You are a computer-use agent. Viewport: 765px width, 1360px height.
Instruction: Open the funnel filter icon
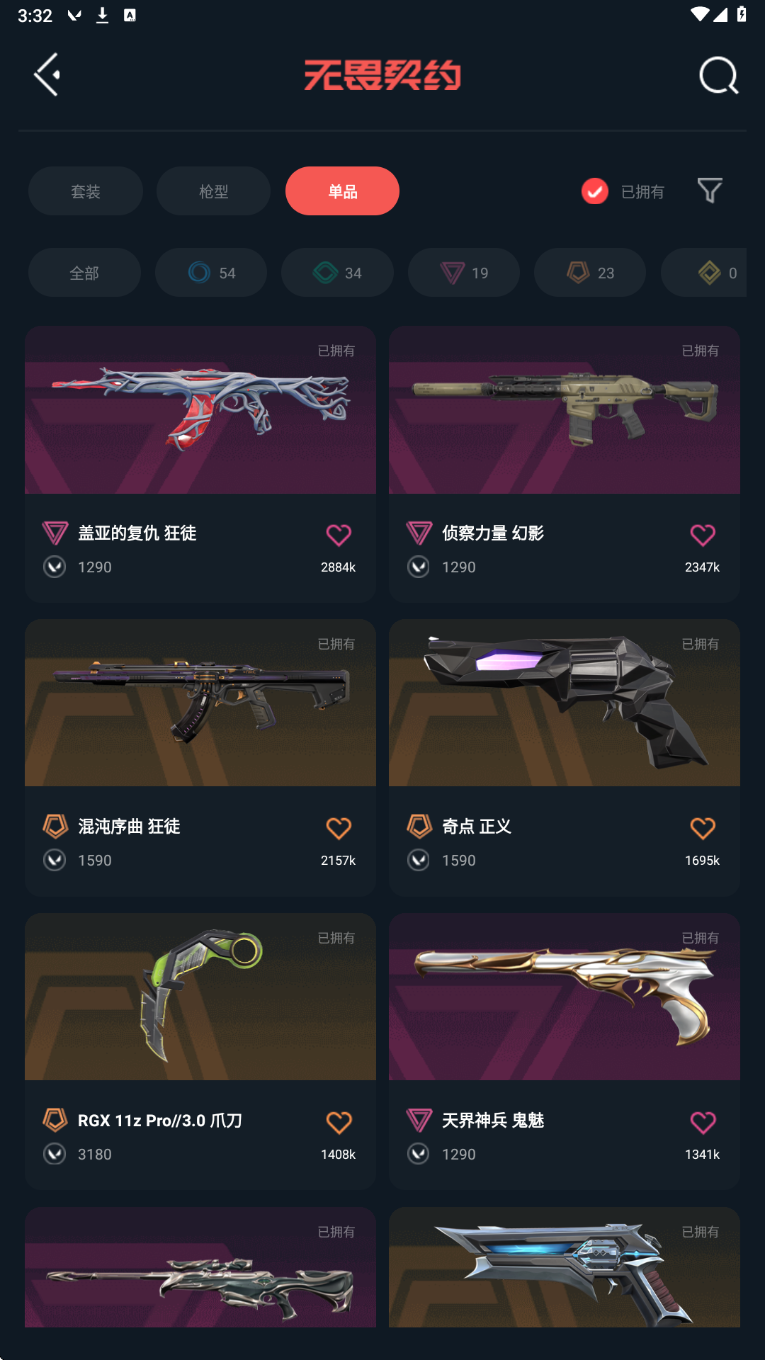[710, 190]
